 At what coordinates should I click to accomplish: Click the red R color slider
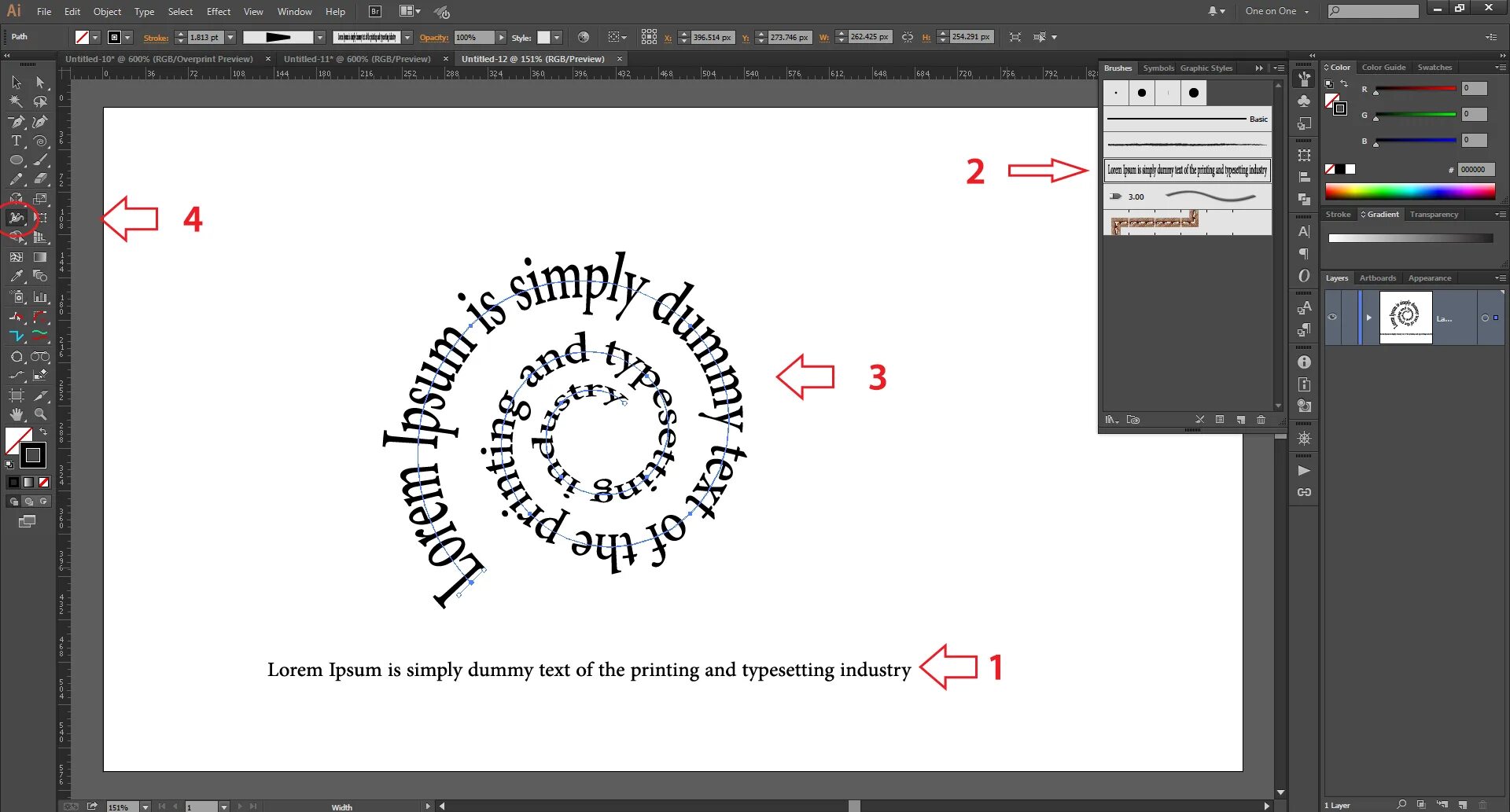point(1416,89)
